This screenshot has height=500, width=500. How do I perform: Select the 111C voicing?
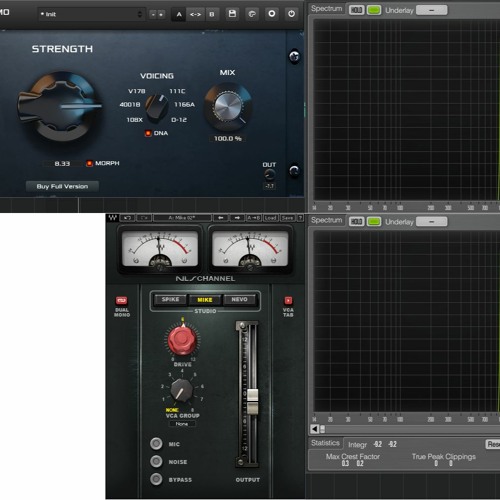coord(177,91)
